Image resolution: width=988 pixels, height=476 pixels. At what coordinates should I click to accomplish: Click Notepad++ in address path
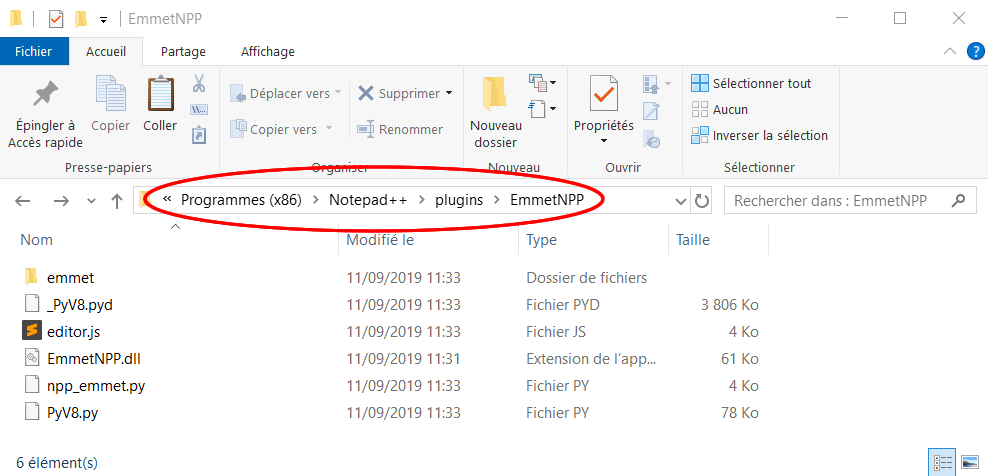tap(368, 200)
